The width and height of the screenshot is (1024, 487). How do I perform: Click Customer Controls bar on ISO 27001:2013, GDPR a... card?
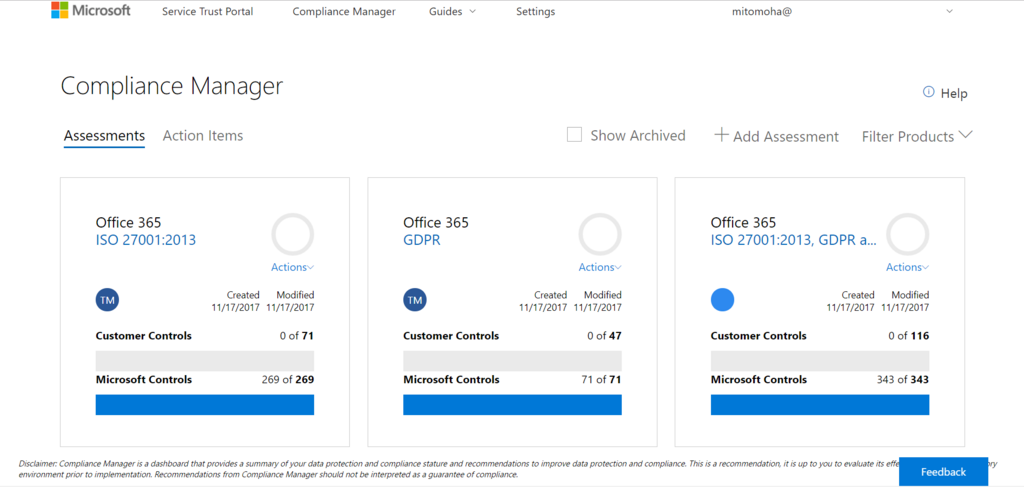coord(820,361)
